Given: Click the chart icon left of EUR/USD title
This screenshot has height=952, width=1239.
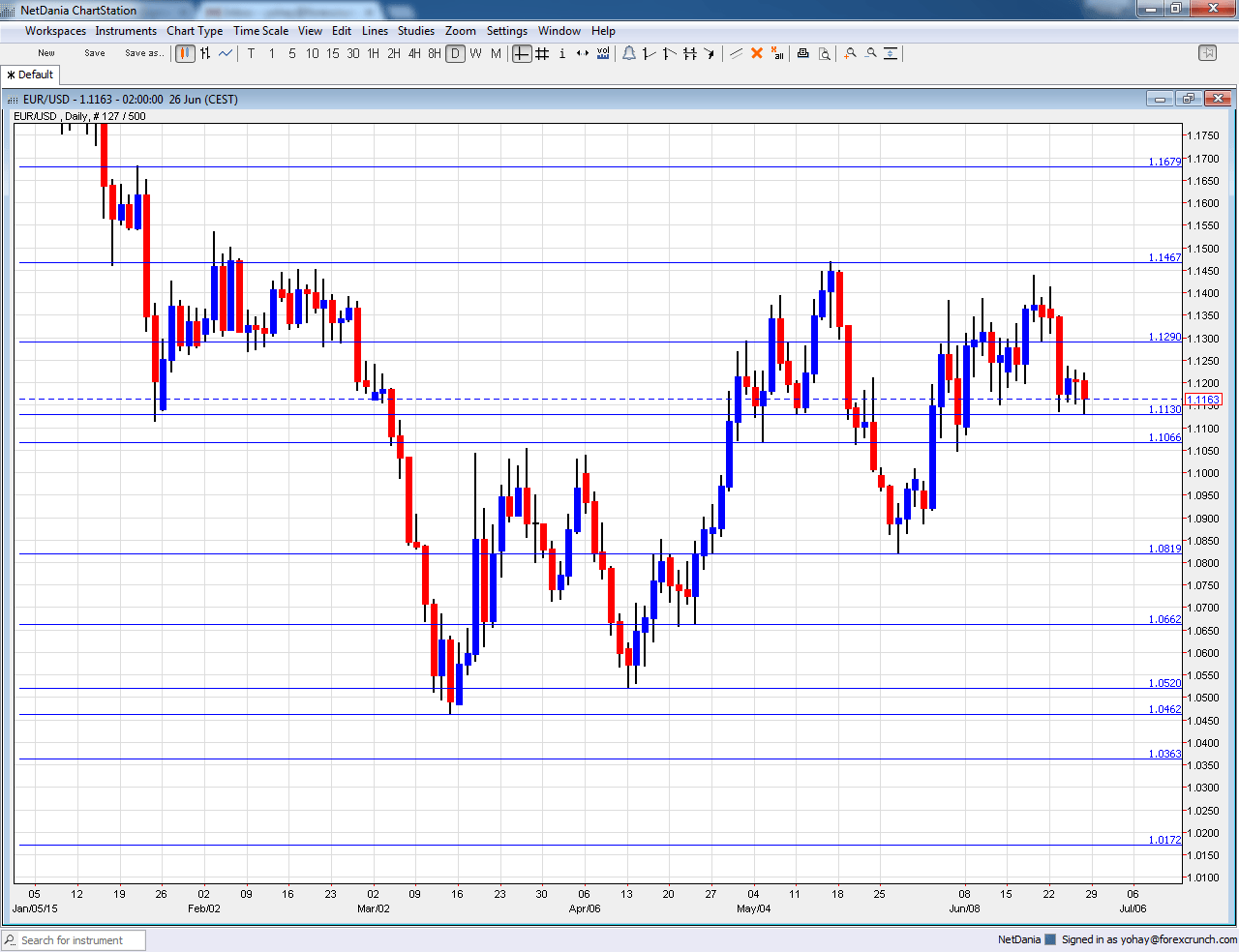Looking at the screenshot, I should [x=13, y=100].
